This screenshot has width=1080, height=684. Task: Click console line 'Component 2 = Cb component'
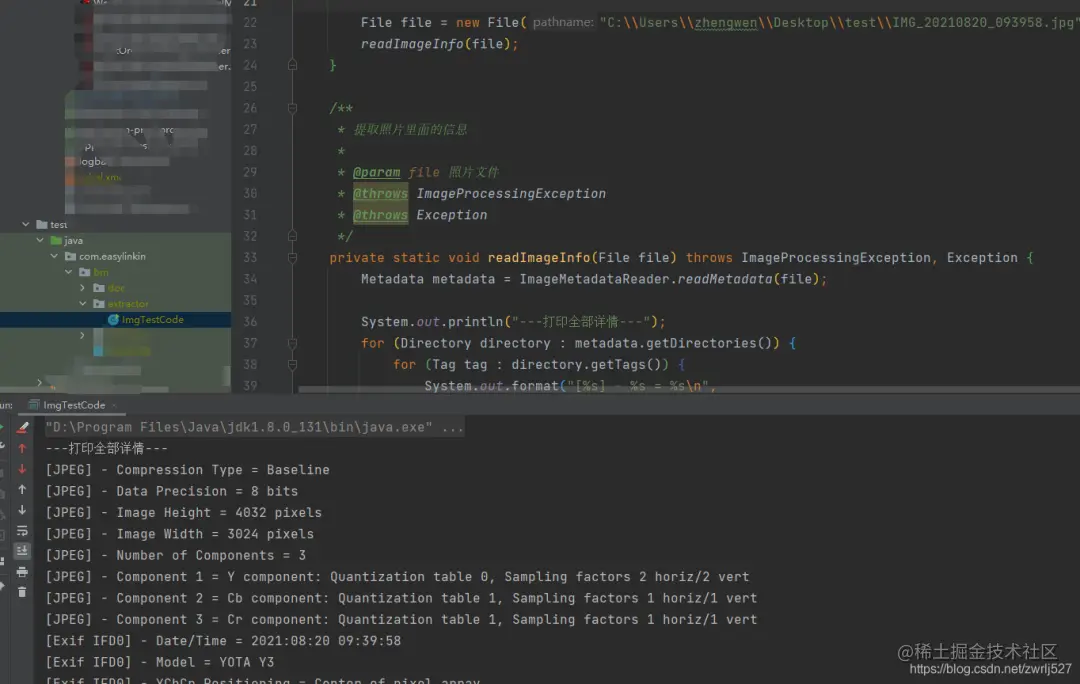coord(402,598)
